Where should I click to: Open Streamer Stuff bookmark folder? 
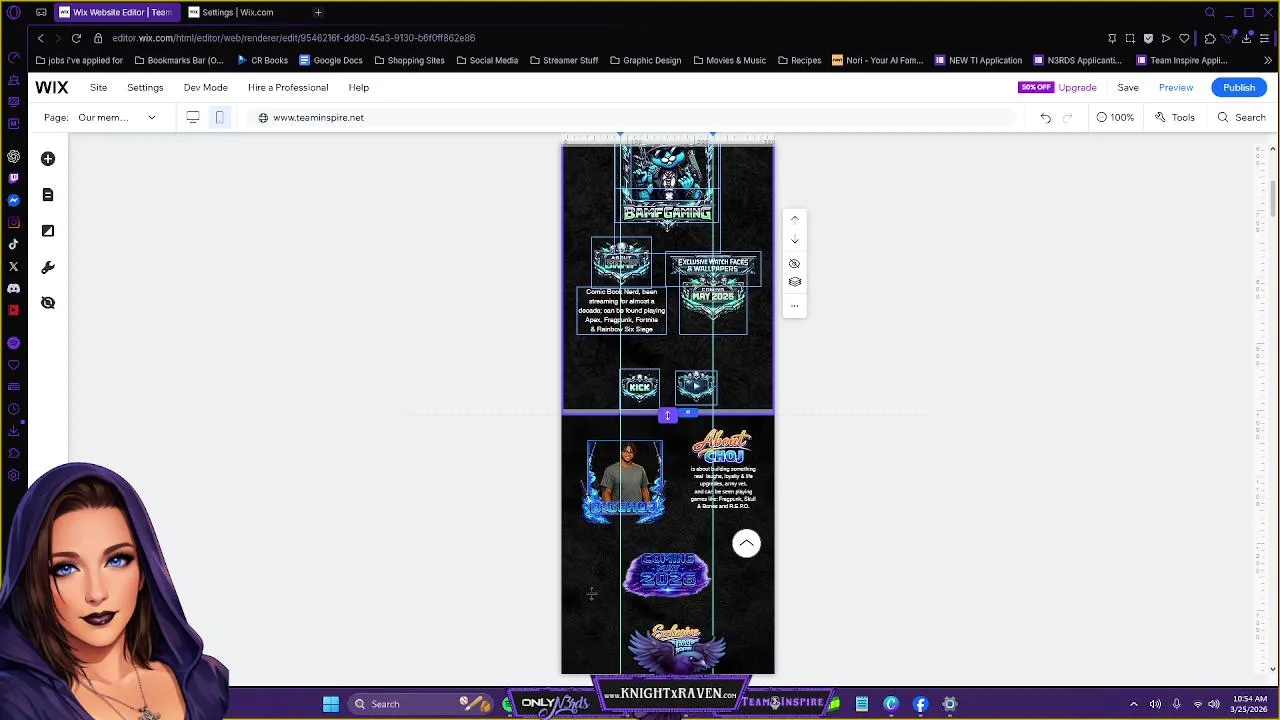pyautogui.click(x=564, y=60)
